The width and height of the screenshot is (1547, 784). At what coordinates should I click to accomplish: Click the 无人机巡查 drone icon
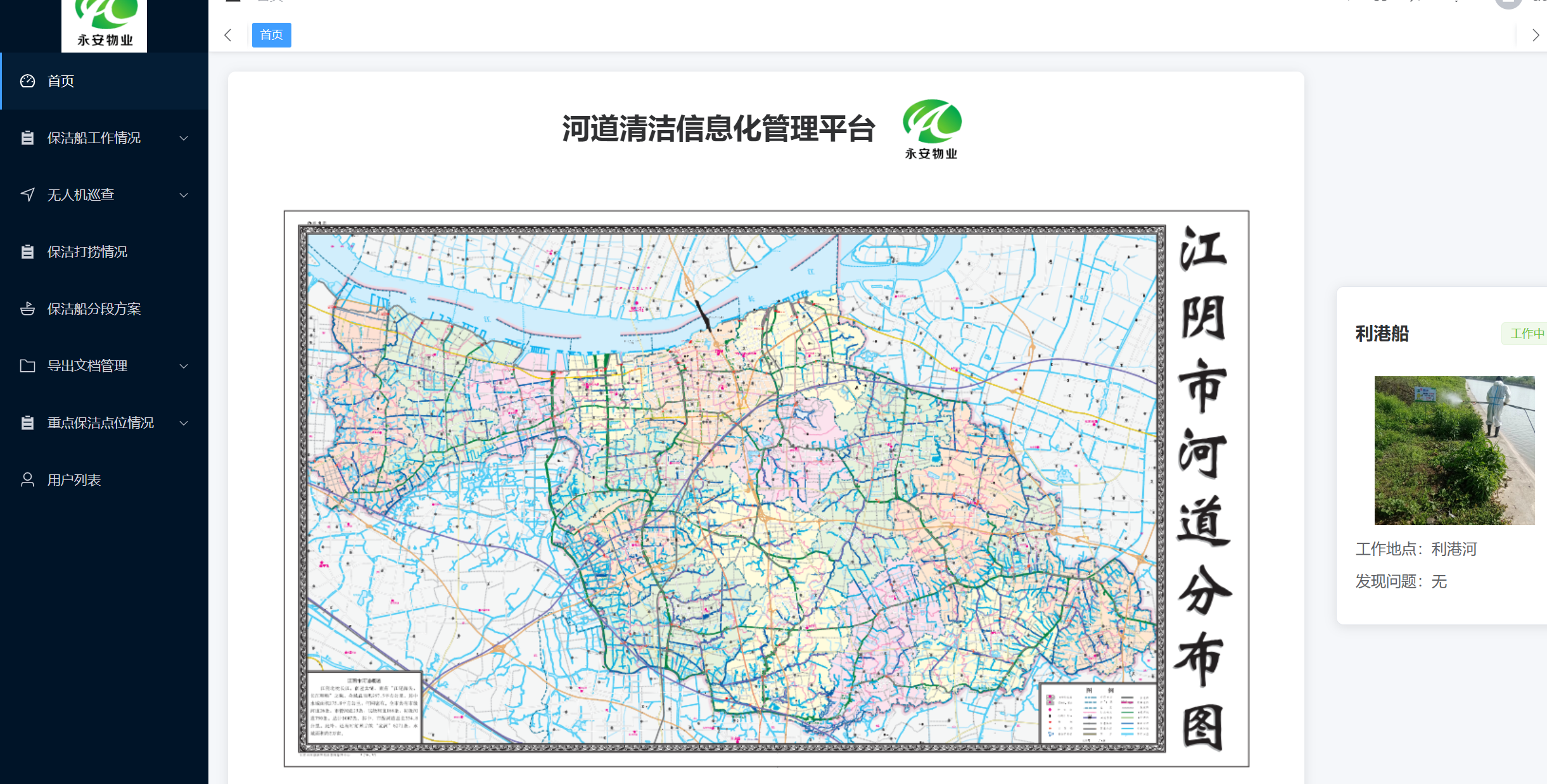27,194
